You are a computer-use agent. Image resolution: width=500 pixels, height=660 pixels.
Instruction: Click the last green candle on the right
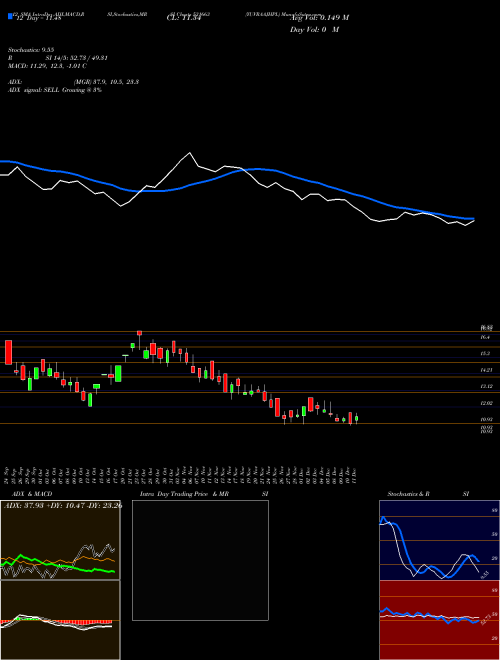click(x=356, y=418)
